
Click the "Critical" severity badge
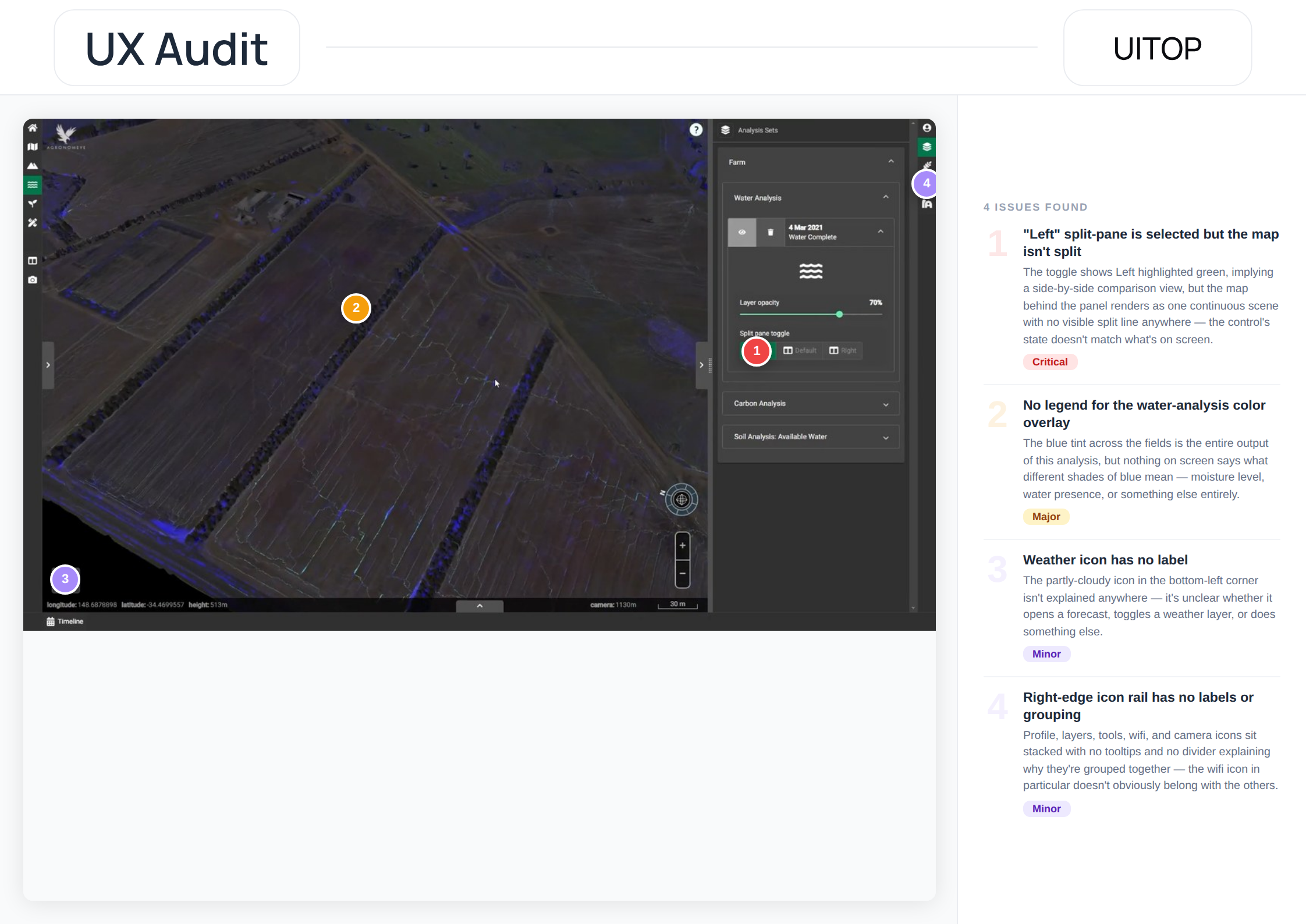[1050, 362]
